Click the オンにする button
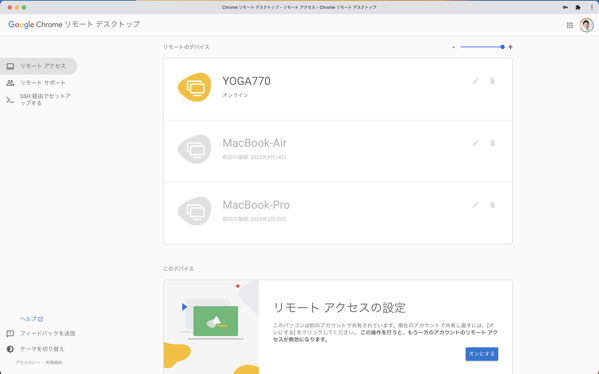 (482, 354)
